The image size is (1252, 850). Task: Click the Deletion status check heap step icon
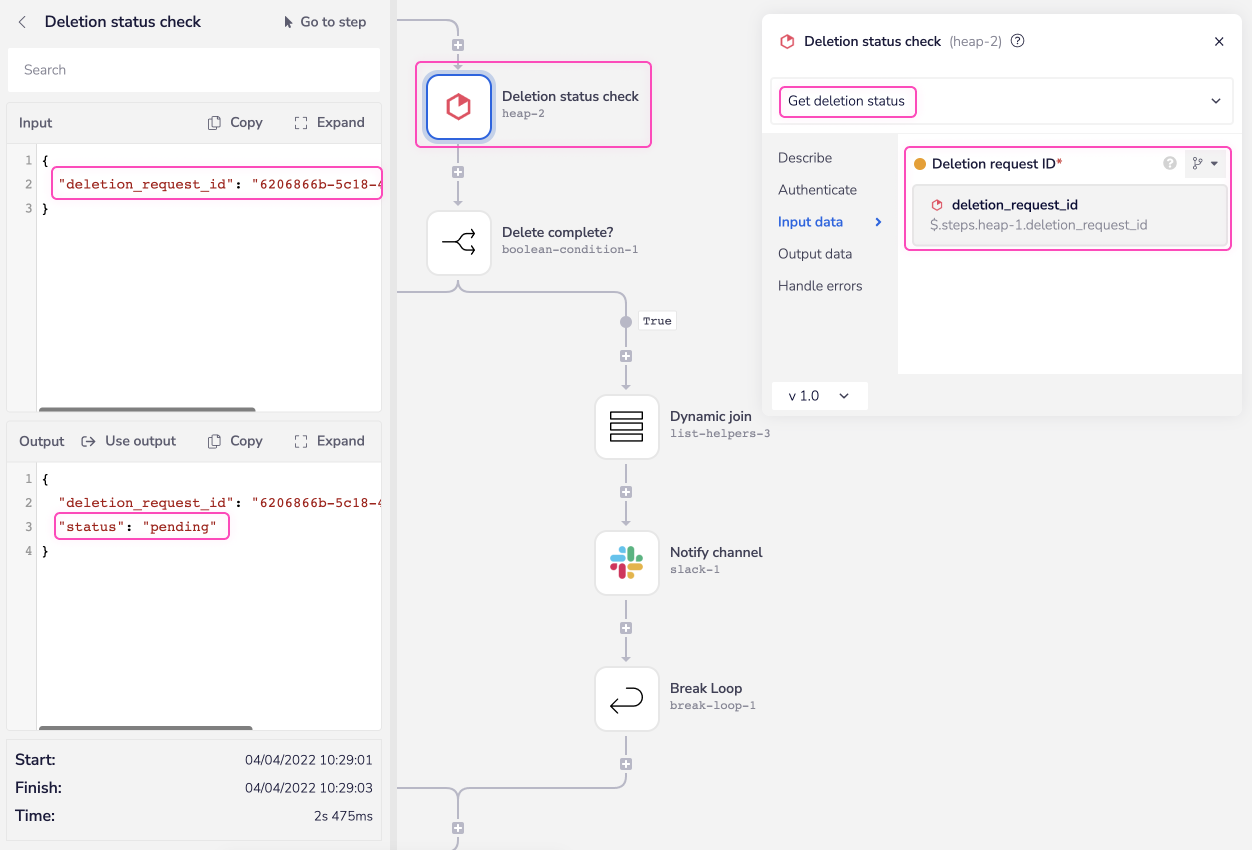459,106
